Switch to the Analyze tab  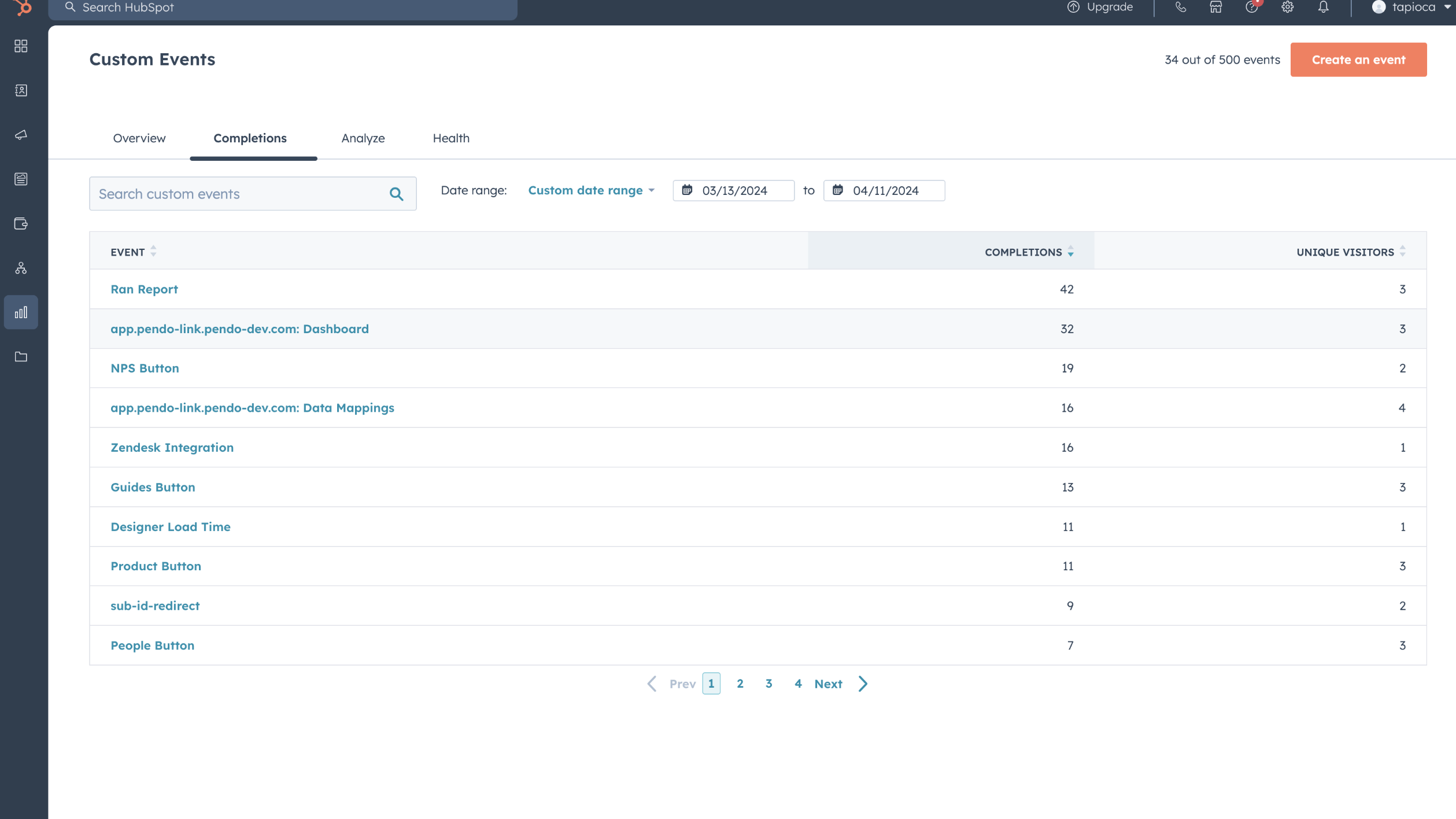[363, 138]
